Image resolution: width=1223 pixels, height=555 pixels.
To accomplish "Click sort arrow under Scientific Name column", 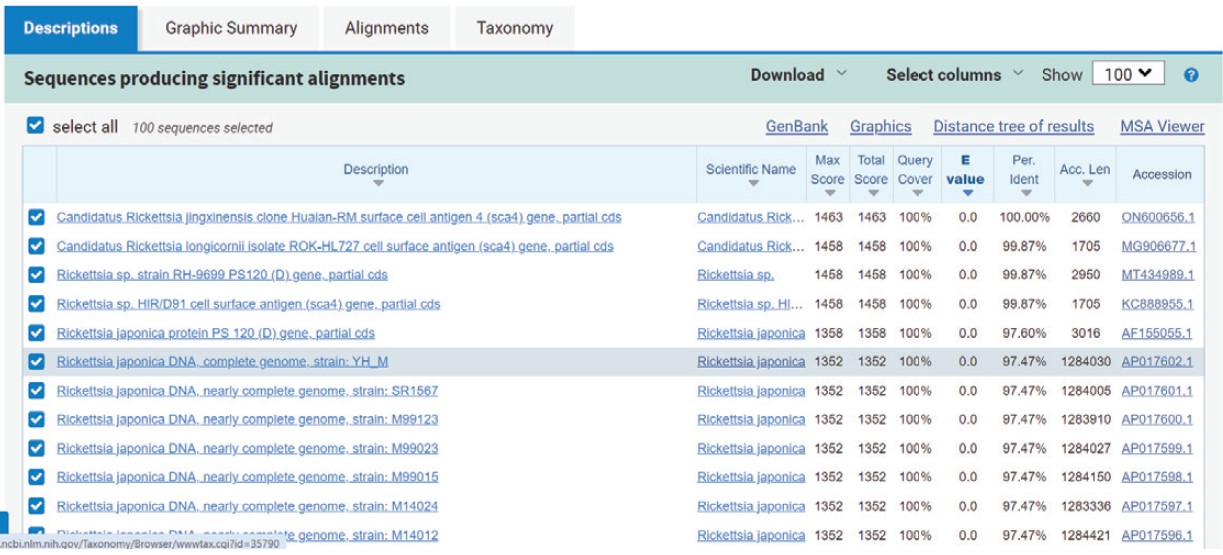I will pyautogui.click(x=751, y=184).
